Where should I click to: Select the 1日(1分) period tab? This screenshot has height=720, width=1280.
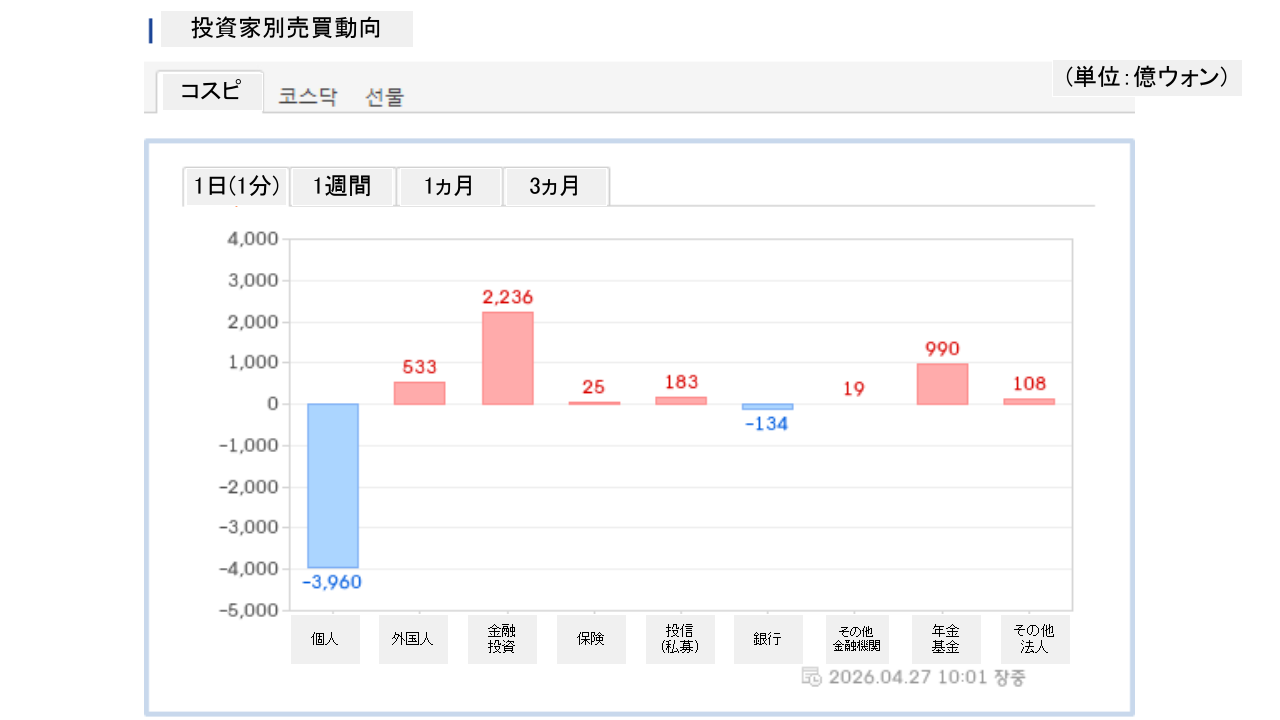(236, 186)
